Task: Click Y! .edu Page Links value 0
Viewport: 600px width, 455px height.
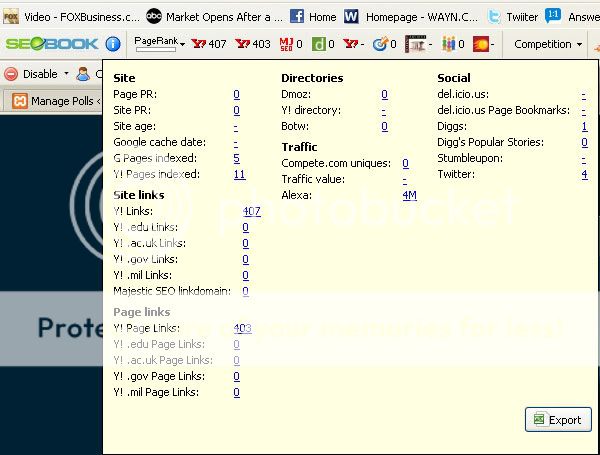Action: click(236, 344)
